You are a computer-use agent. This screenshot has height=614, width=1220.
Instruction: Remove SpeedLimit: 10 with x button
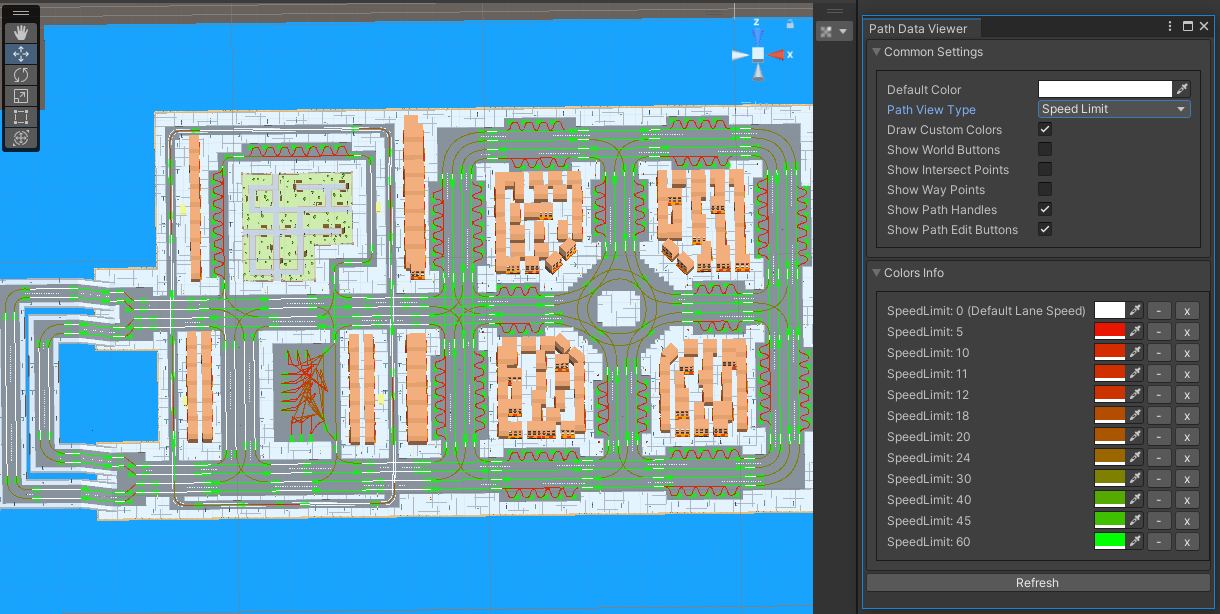1187,353
